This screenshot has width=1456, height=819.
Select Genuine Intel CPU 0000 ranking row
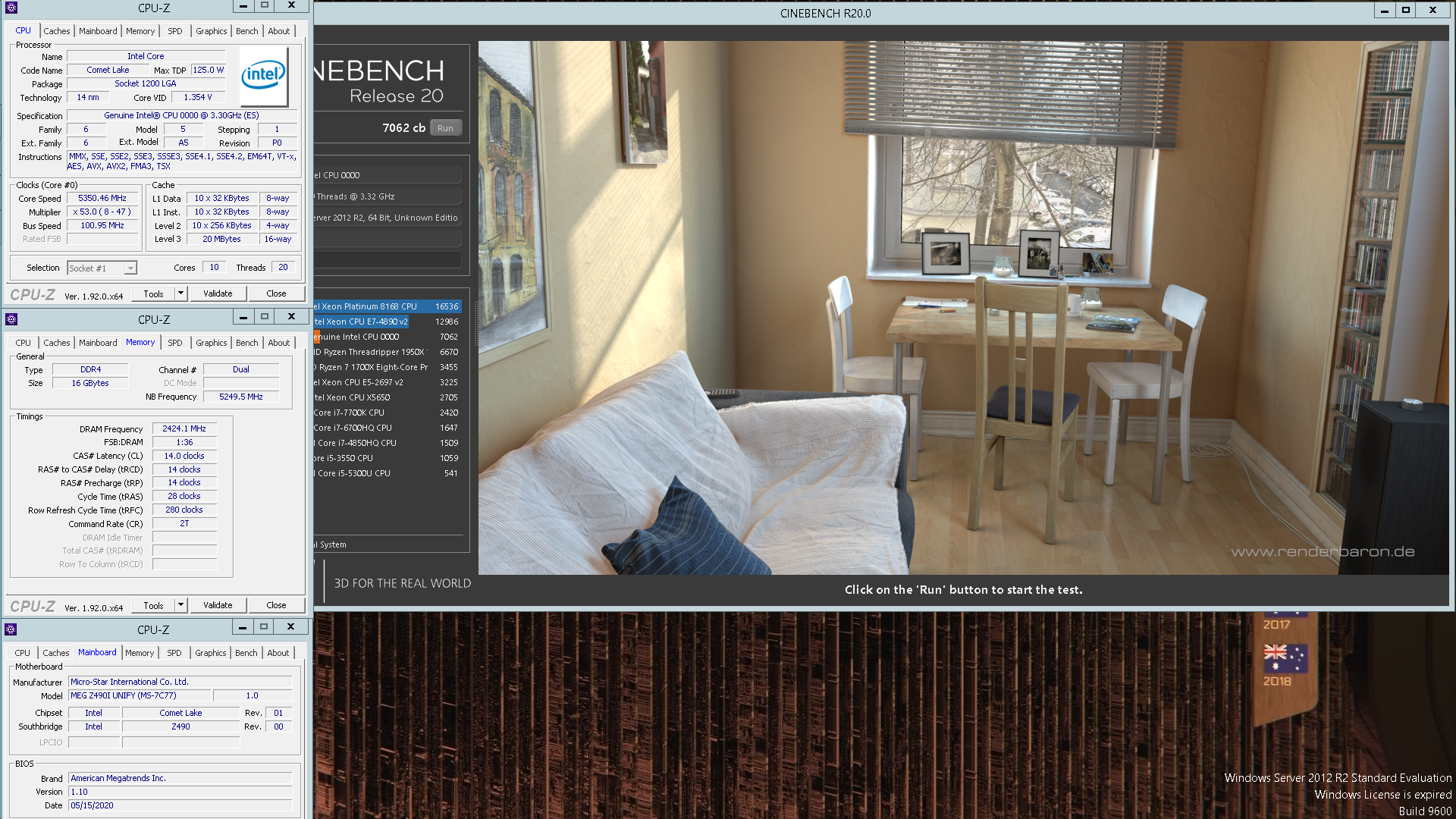(388, 337)
